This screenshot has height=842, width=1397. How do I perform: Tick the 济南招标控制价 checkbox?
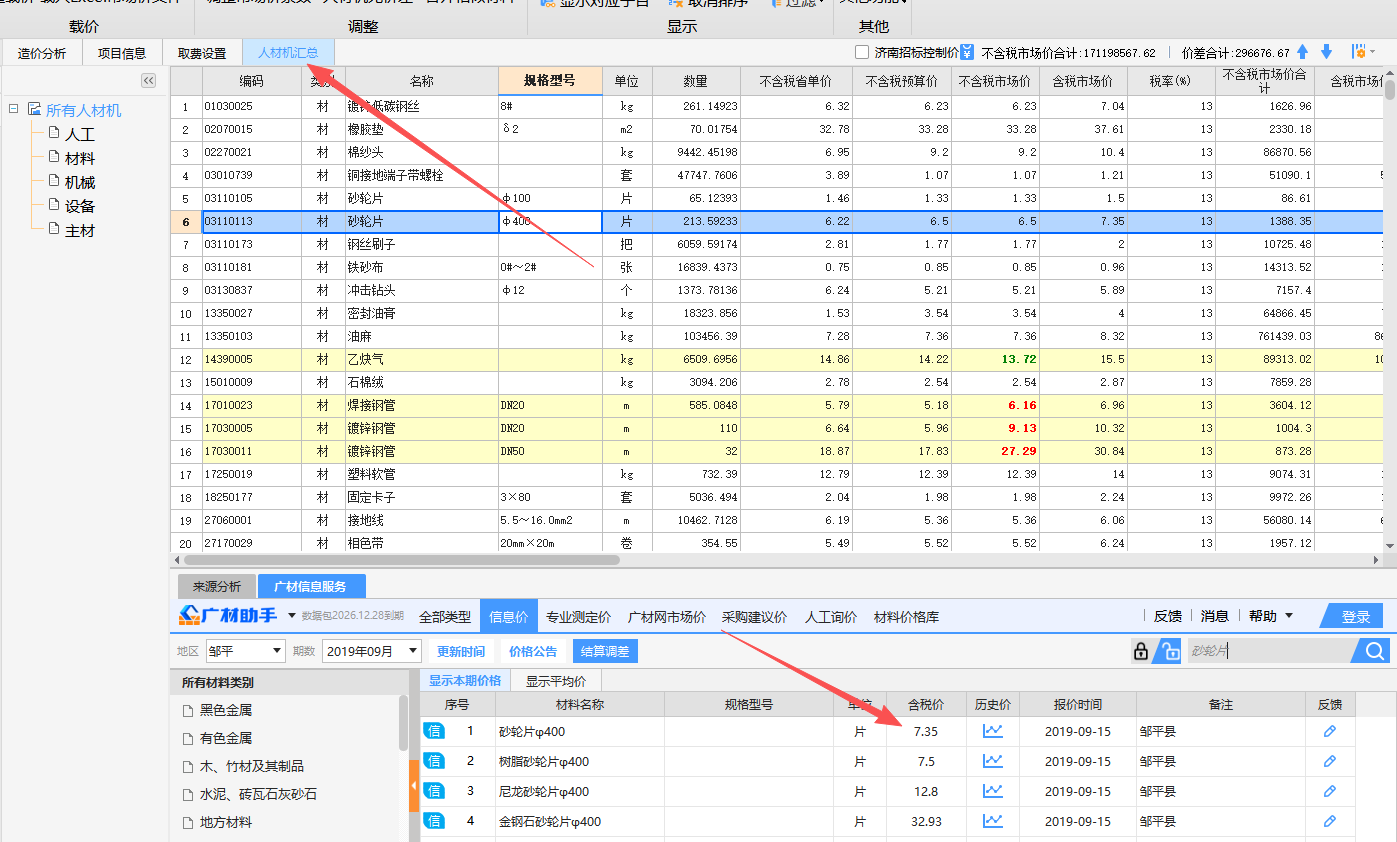point(862,52)
